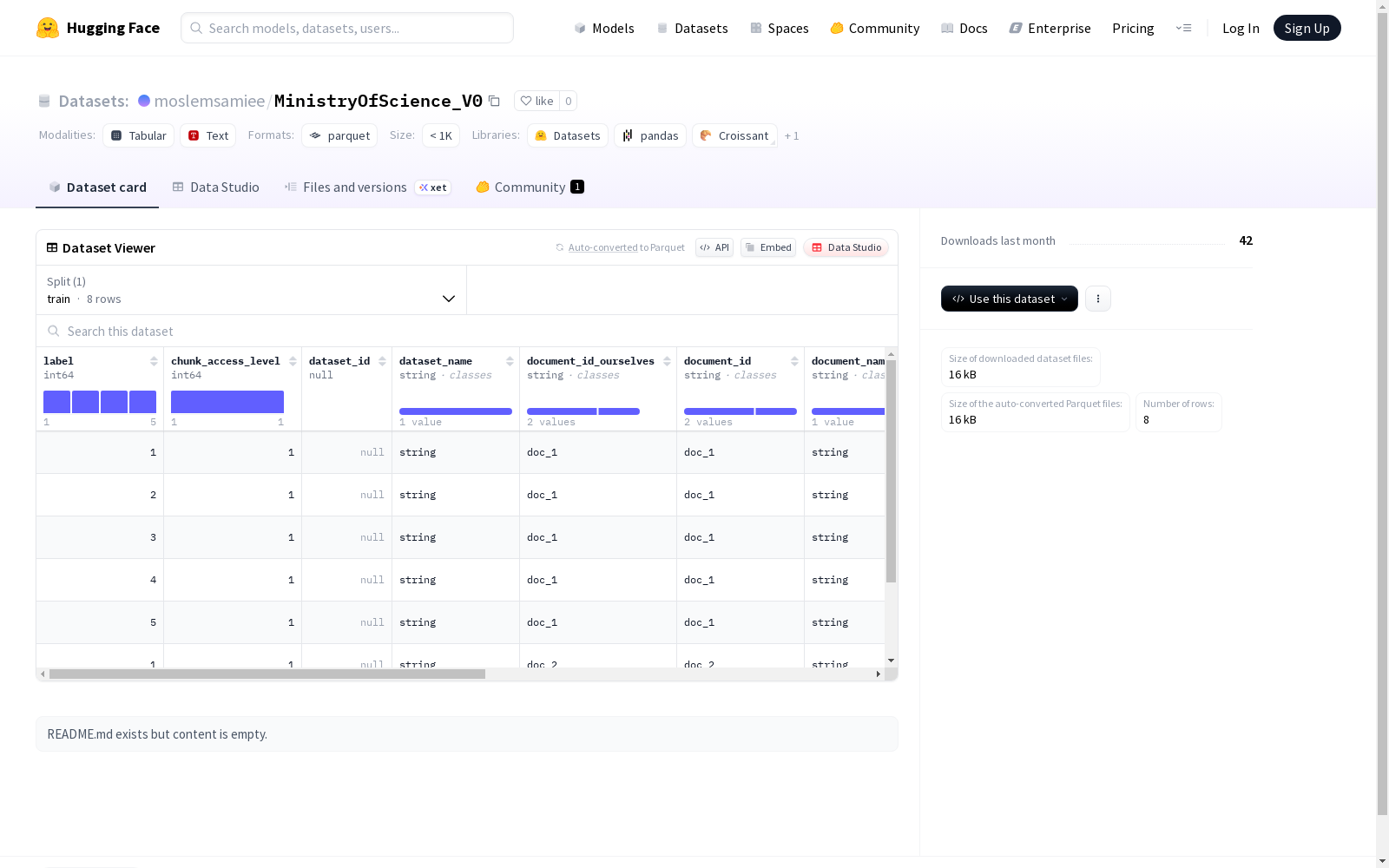
Task: Open Data Studio from viewer header
Action: click(x=846, y=247)
